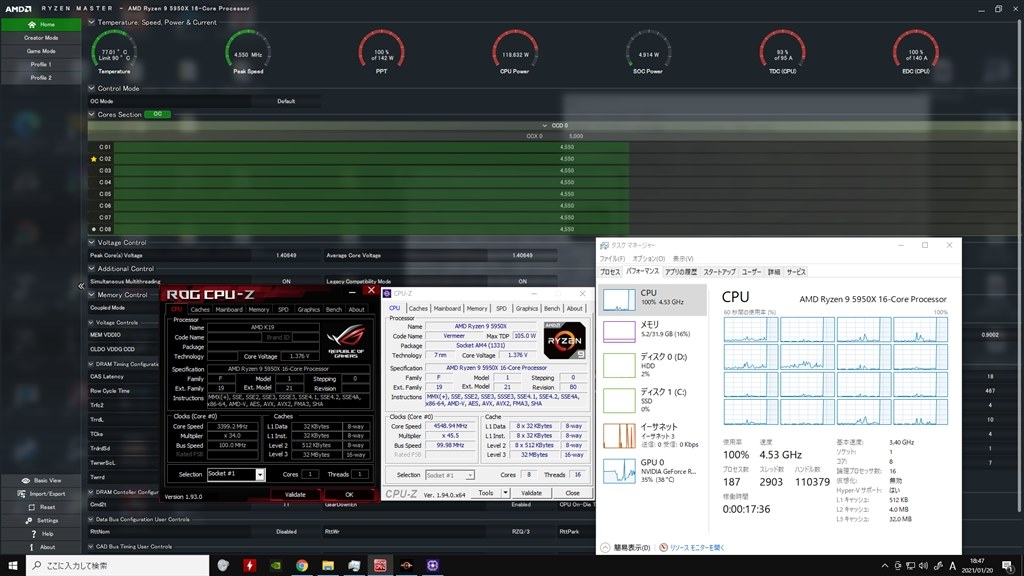Screen dimensions: 1024x576
Task: Collapse the Memory Control section
Action: click(x=91, y=295)
